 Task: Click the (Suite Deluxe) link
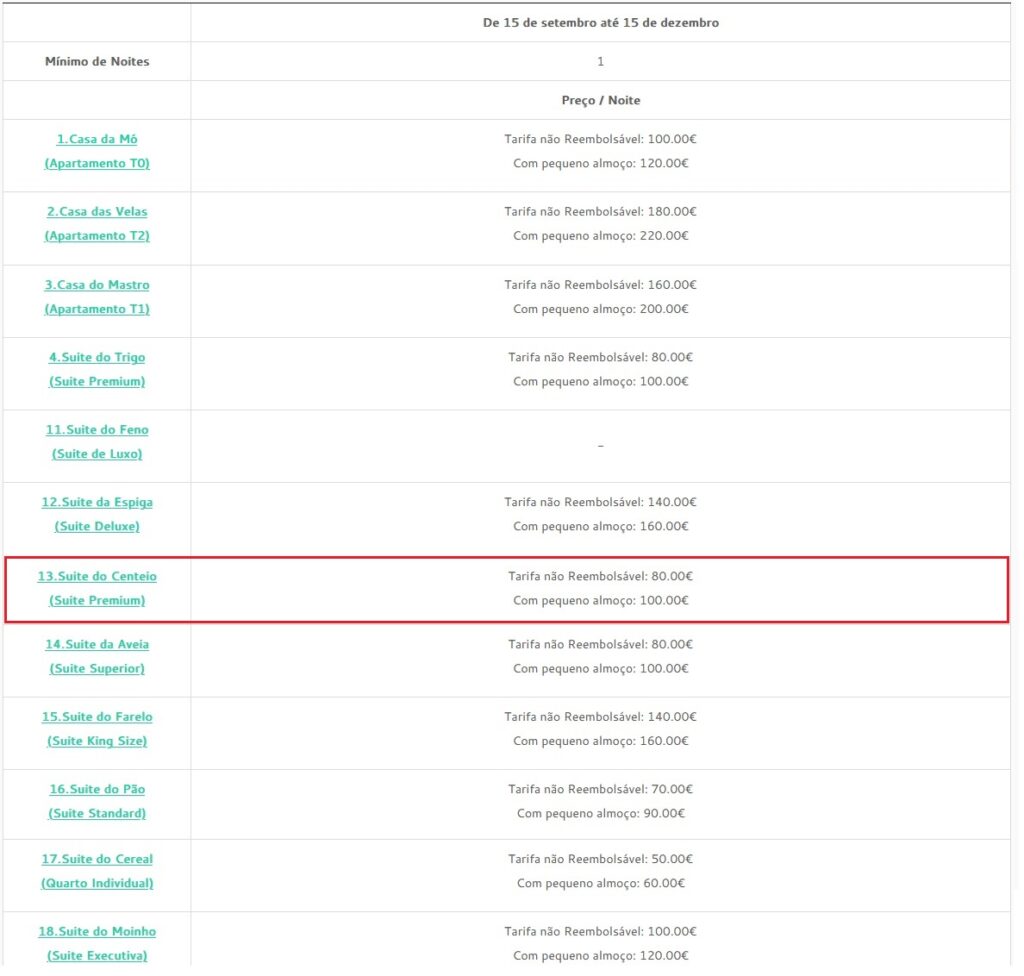[97, 527]
